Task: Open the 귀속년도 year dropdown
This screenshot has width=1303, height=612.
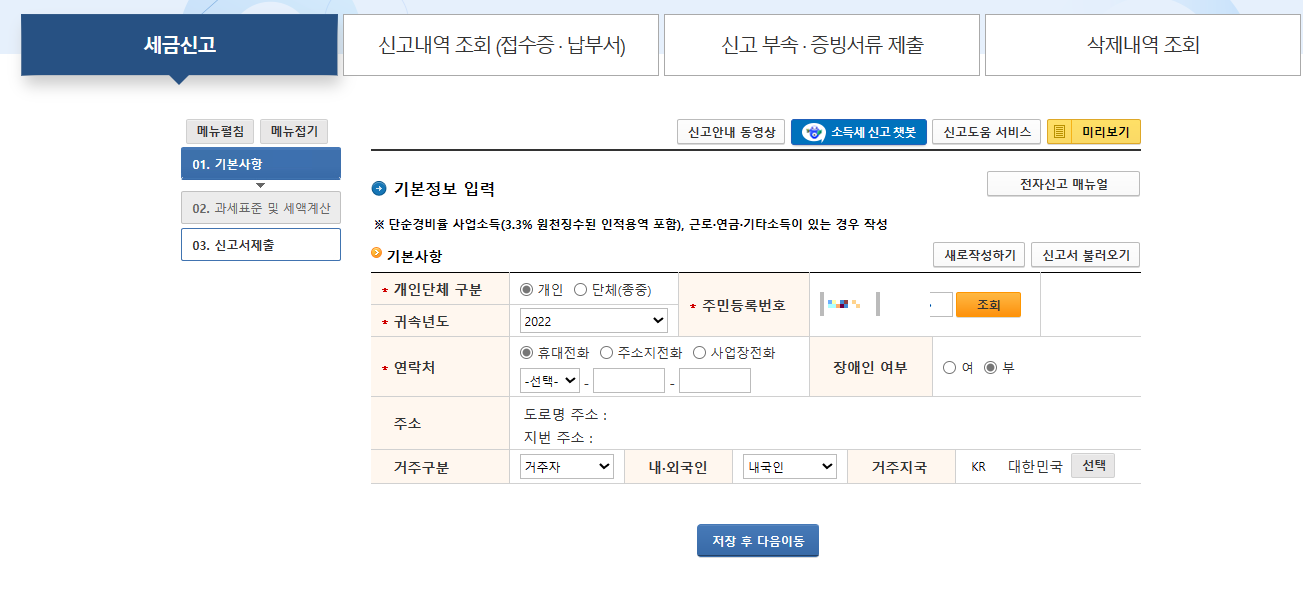Action: (x=592, y=318)
